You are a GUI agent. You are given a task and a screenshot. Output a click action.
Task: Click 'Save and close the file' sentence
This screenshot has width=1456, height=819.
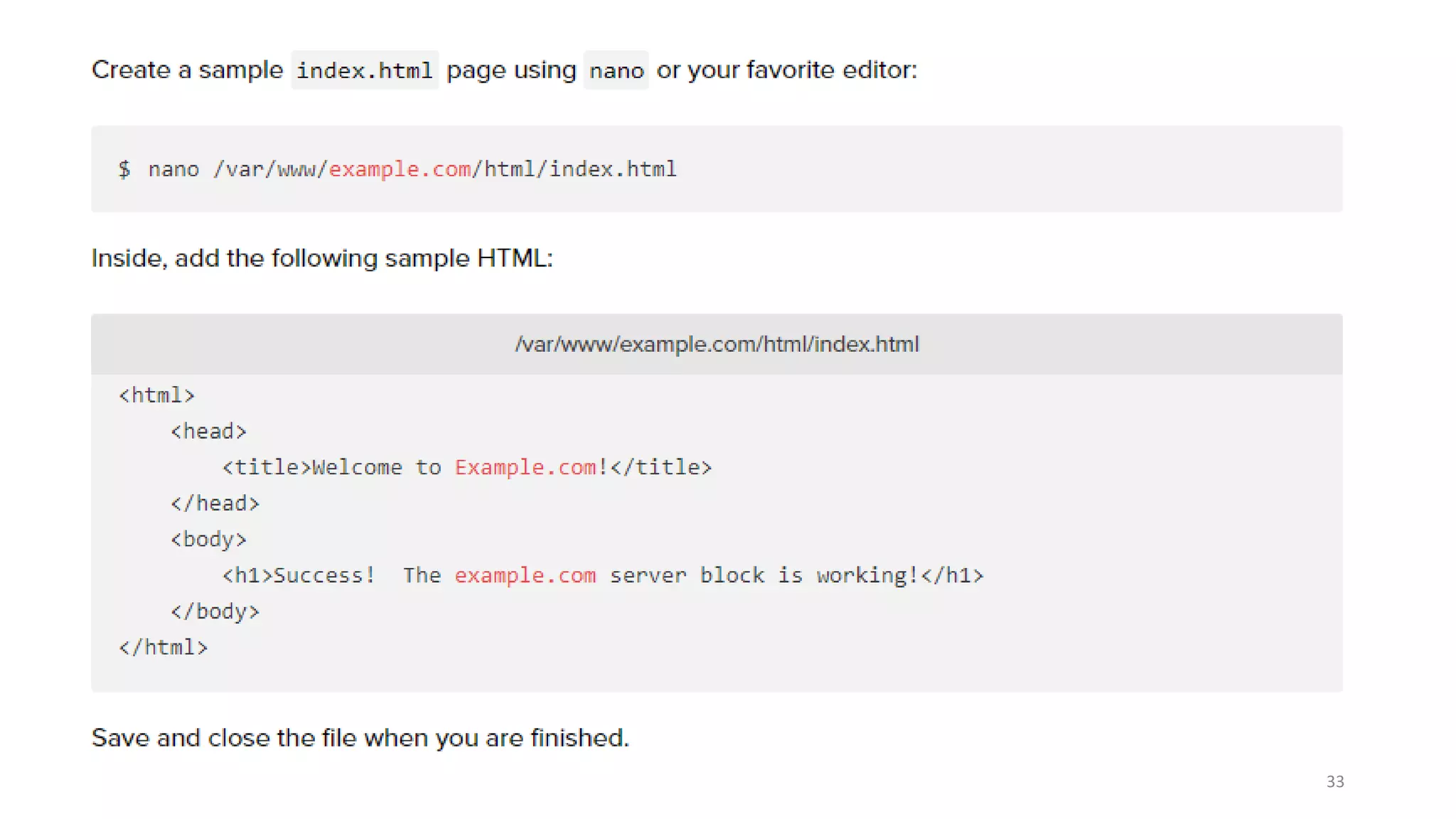point(360,738)
